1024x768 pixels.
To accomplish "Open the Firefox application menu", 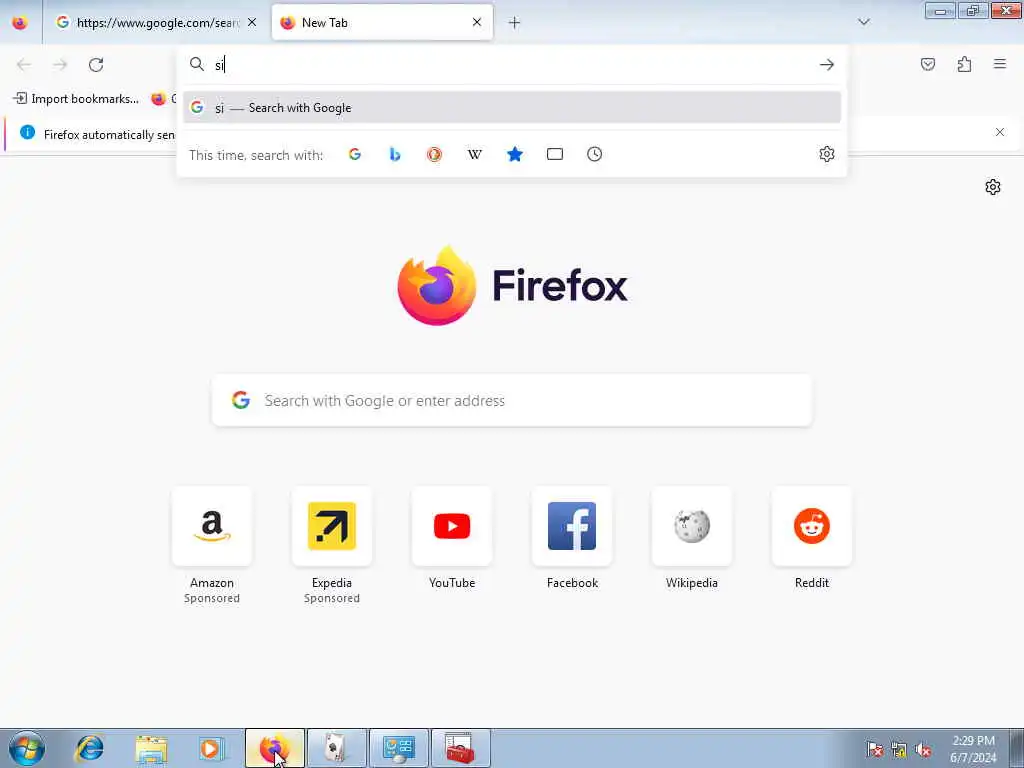I will tap(1000, 64).
